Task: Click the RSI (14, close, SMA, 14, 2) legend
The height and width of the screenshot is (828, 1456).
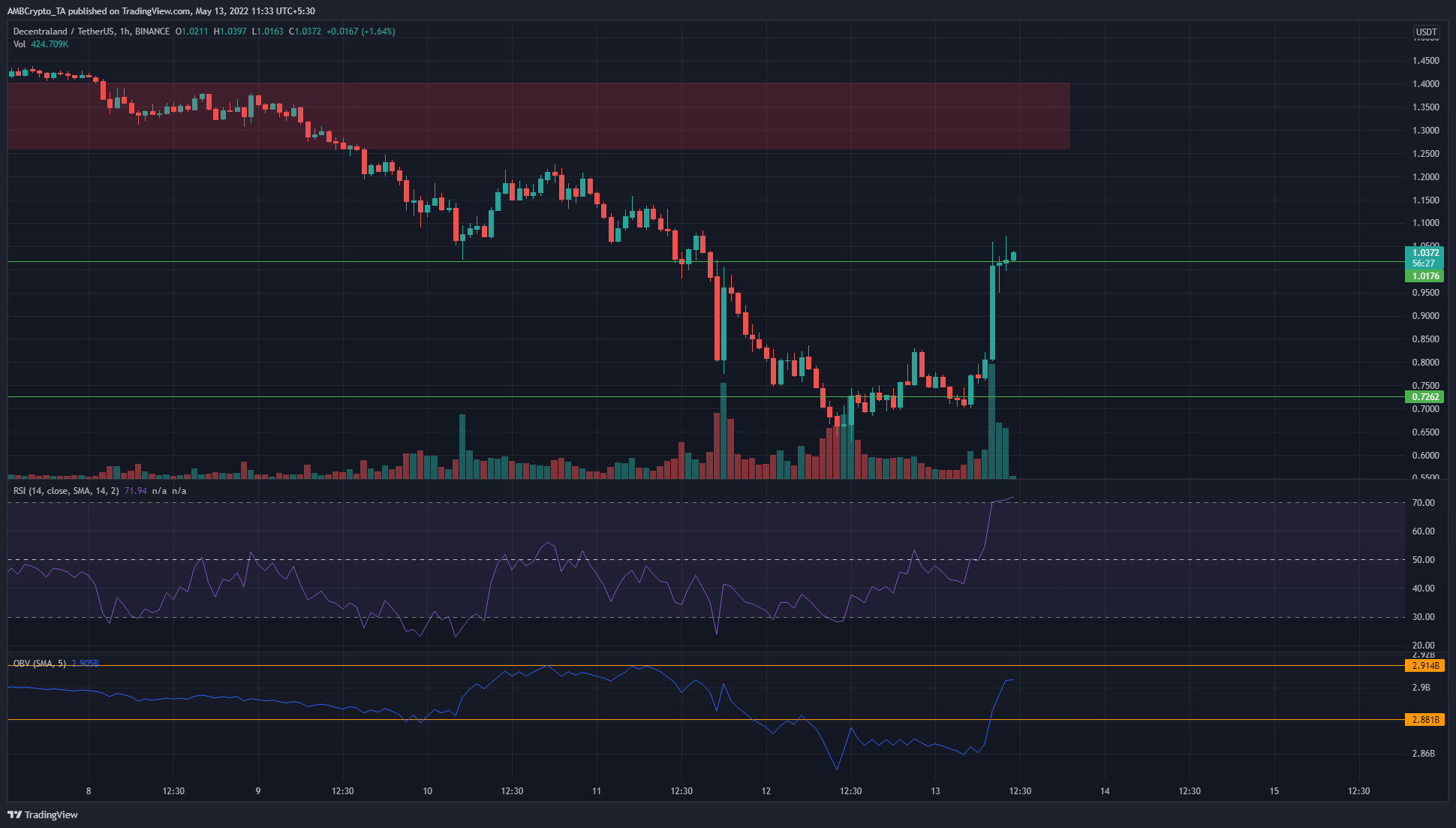Action: (x=66, y=491)
